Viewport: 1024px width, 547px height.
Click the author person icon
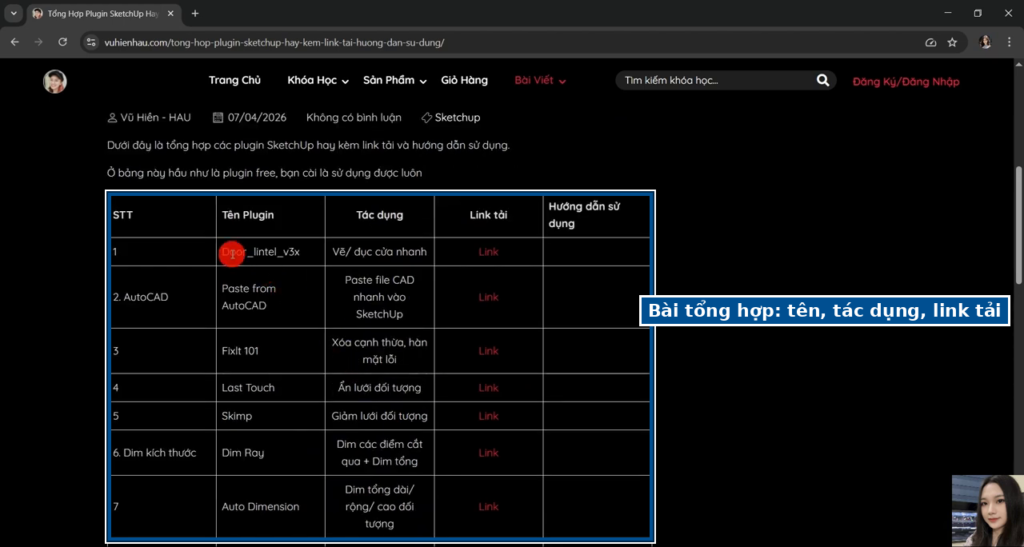pyautogui.click(x=112, y=117)
